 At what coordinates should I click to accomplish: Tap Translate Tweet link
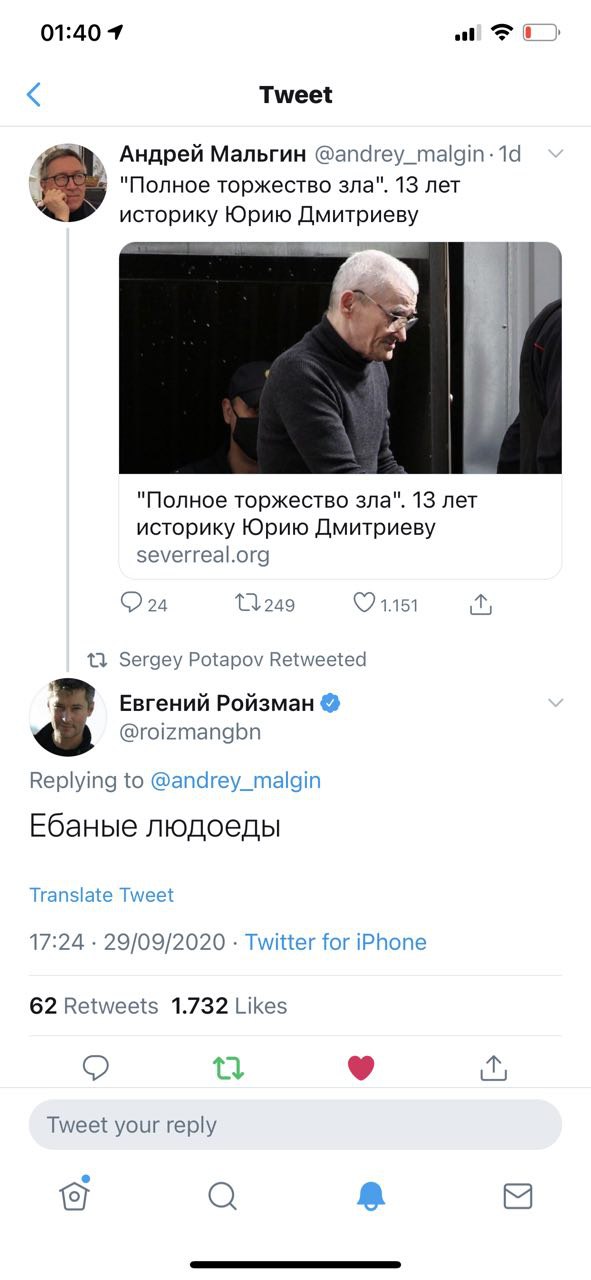point(101,895)
